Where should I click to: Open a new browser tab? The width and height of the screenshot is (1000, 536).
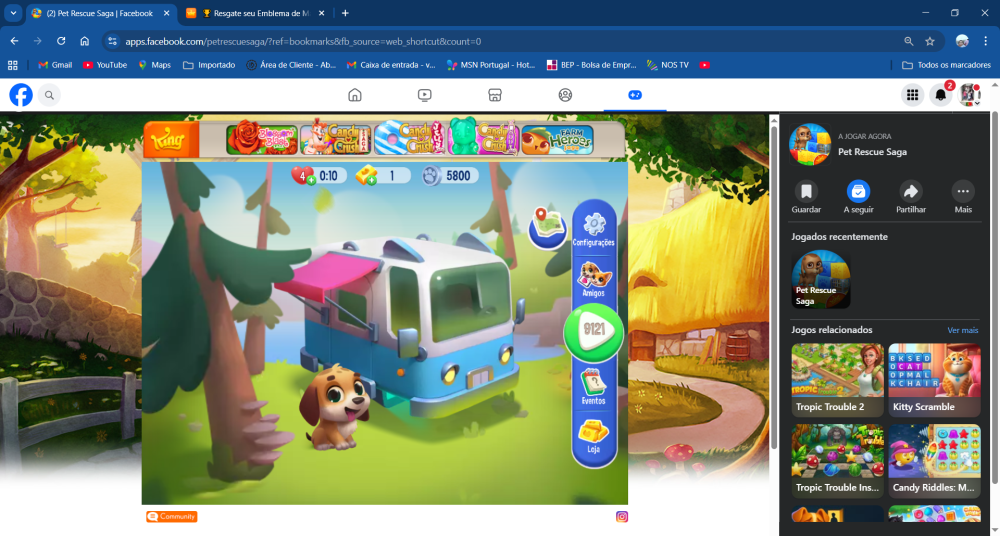click(345, 13)
